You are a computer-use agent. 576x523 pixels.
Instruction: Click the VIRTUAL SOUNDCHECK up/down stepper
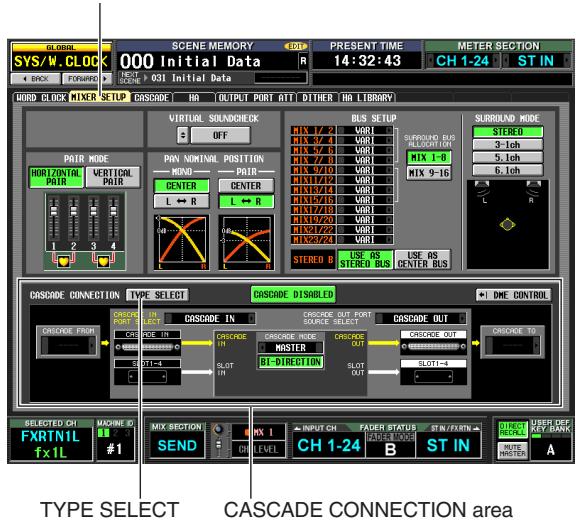pyautogui.click(x=183, y=135)
